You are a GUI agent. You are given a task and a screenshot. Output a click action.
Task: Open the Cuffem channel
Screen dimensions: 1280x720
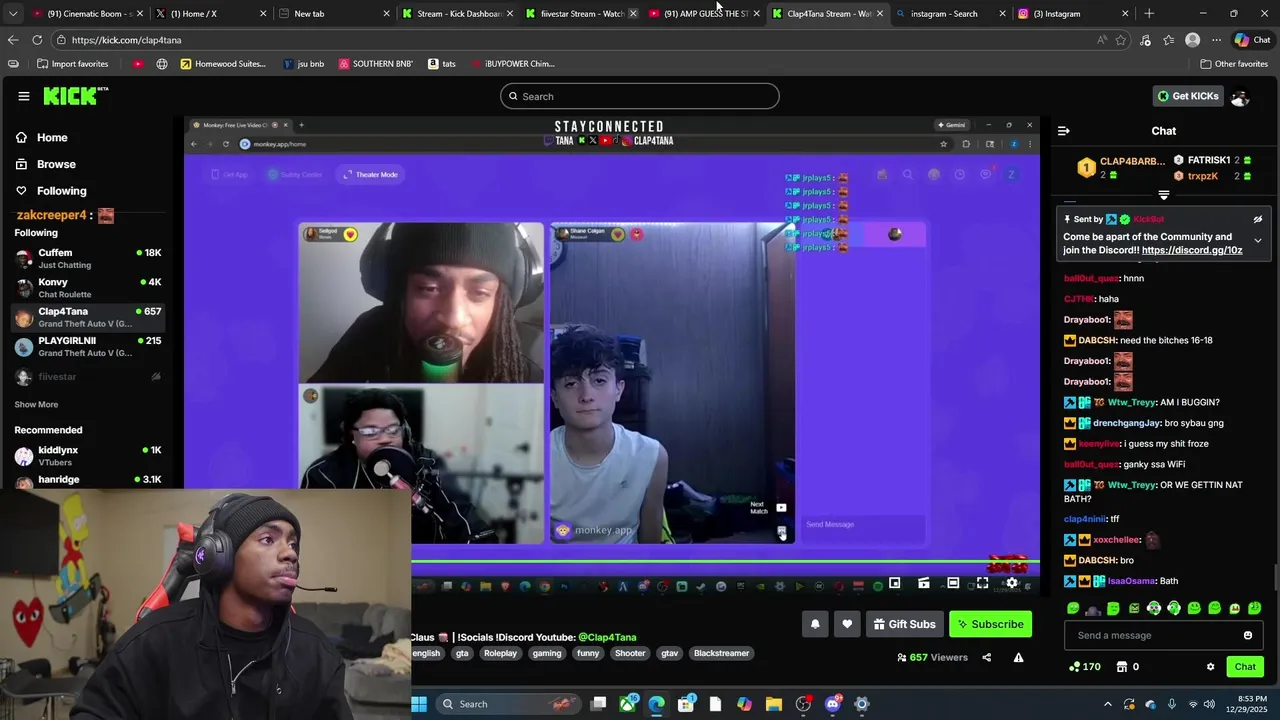[x=88, y=258]
